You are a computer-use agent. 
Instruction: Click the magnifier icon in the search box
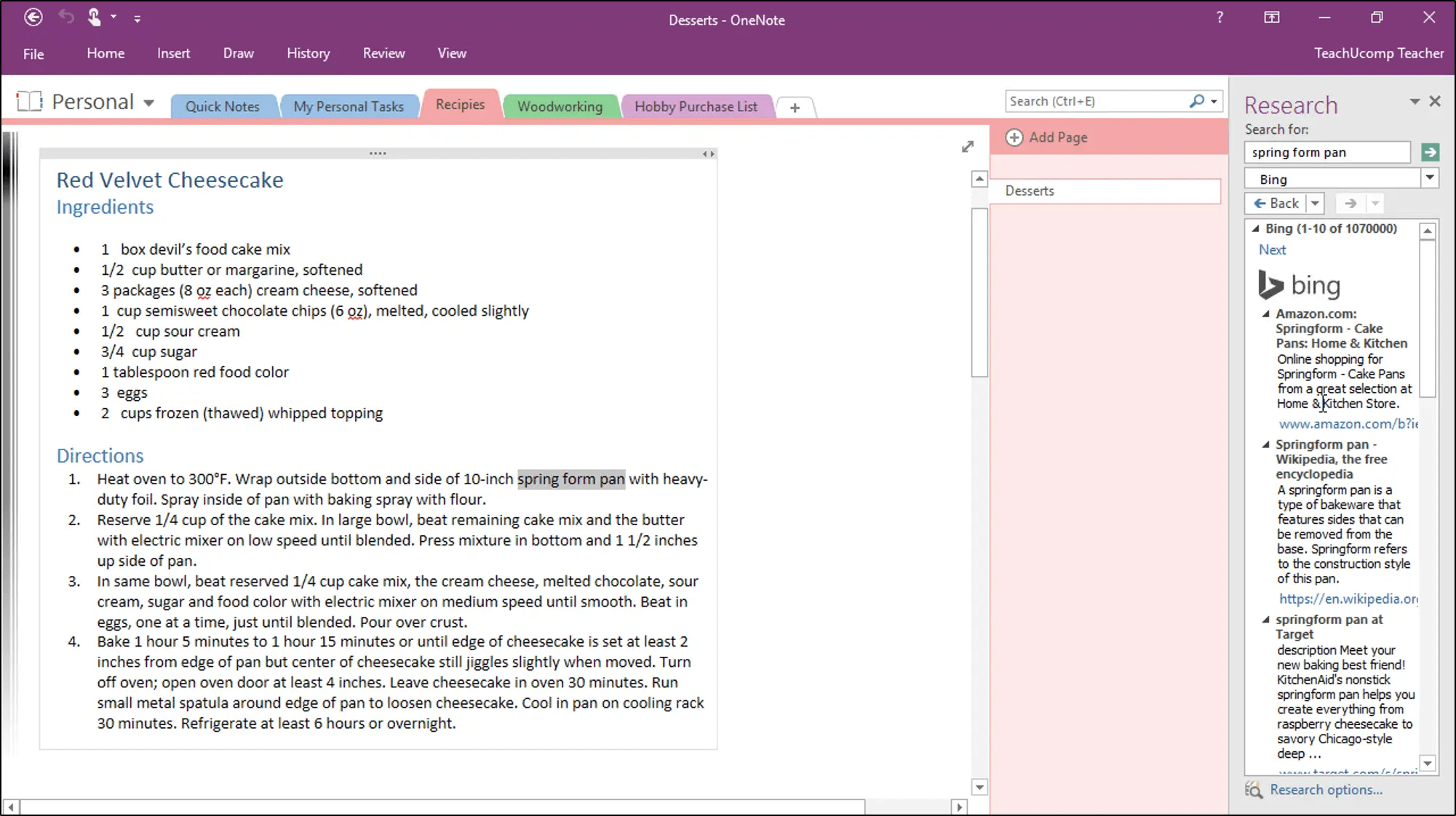tap(1196, 101)
